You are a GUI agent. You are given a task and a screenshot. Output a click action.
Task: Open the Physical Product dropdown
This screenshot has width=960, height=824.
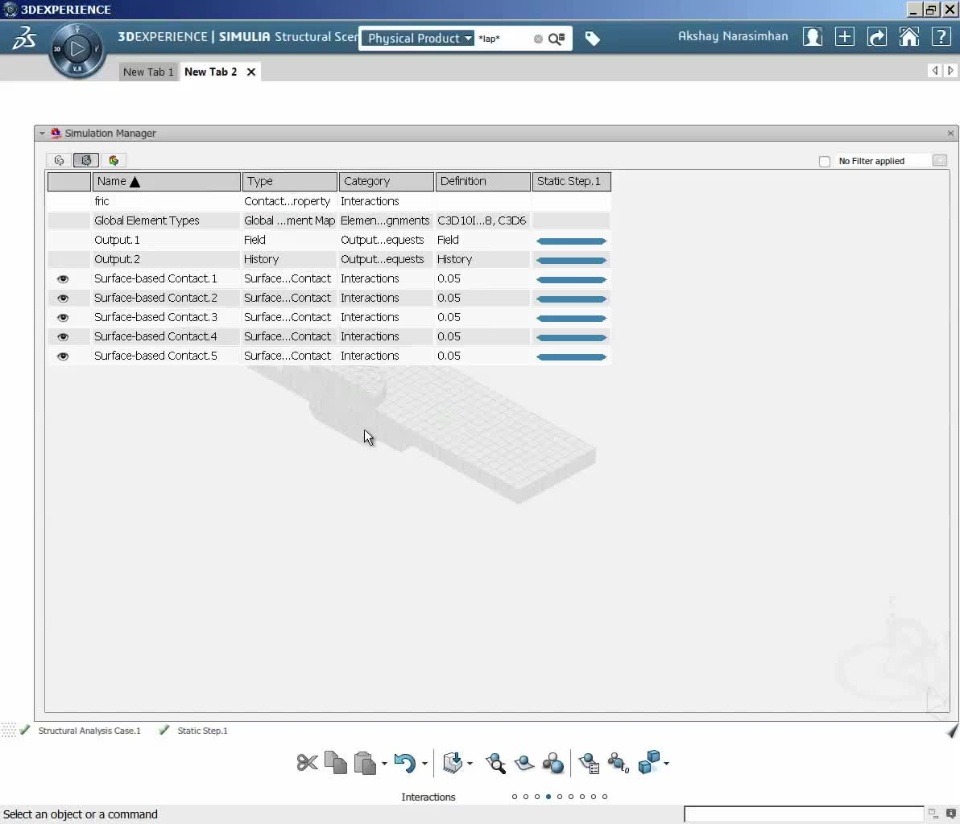pyautogui.click(x=418, y=38)
